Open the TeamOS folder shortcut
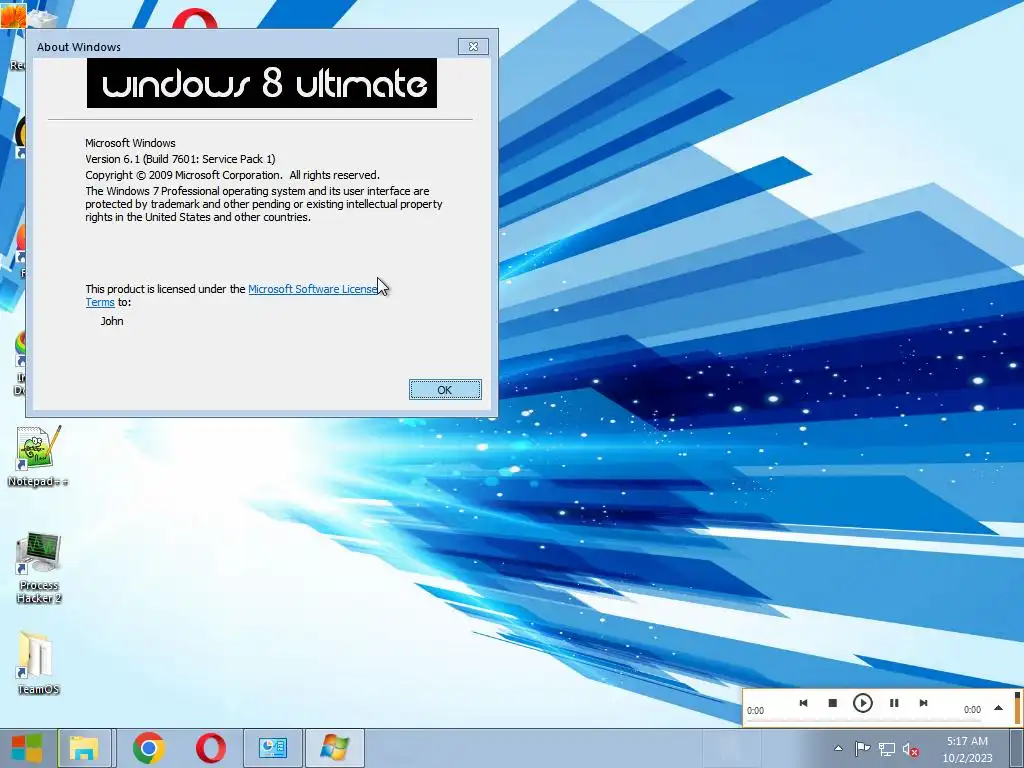 pos(38,663)
